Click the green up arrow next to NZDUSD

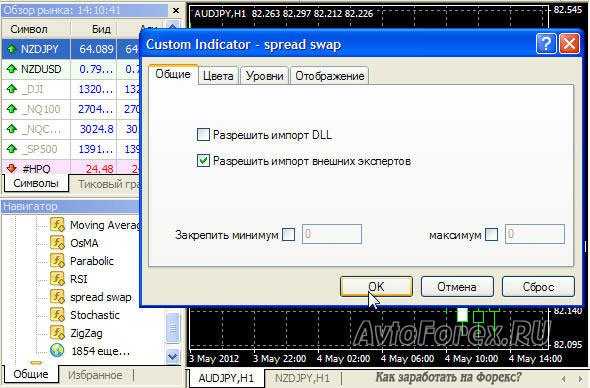point(12,69)
